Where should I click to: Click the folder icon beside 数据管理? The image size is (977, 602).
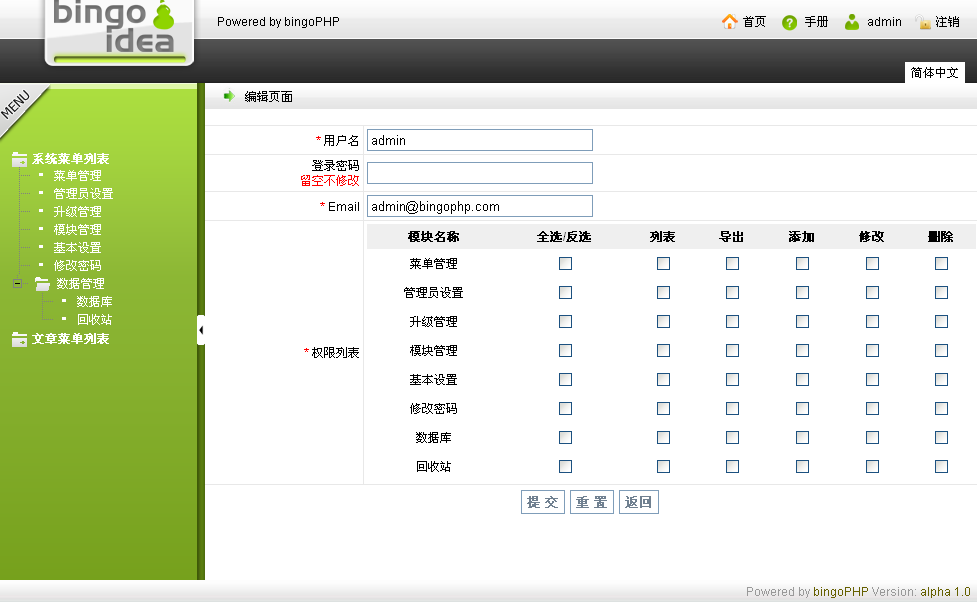(x=41, y=283)
